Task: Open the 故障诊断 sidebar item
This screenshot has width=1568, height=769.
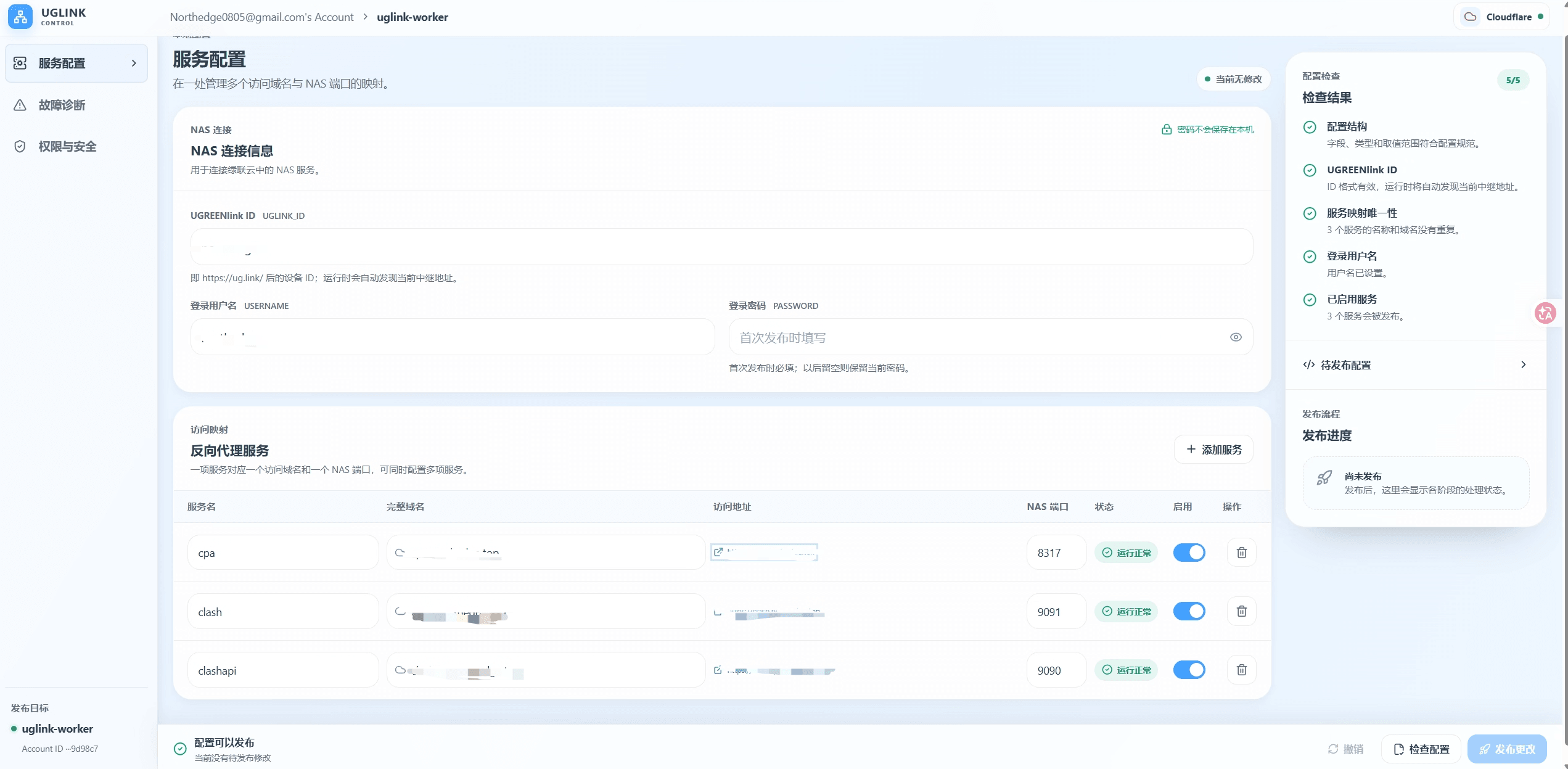Action: (76, 105)
